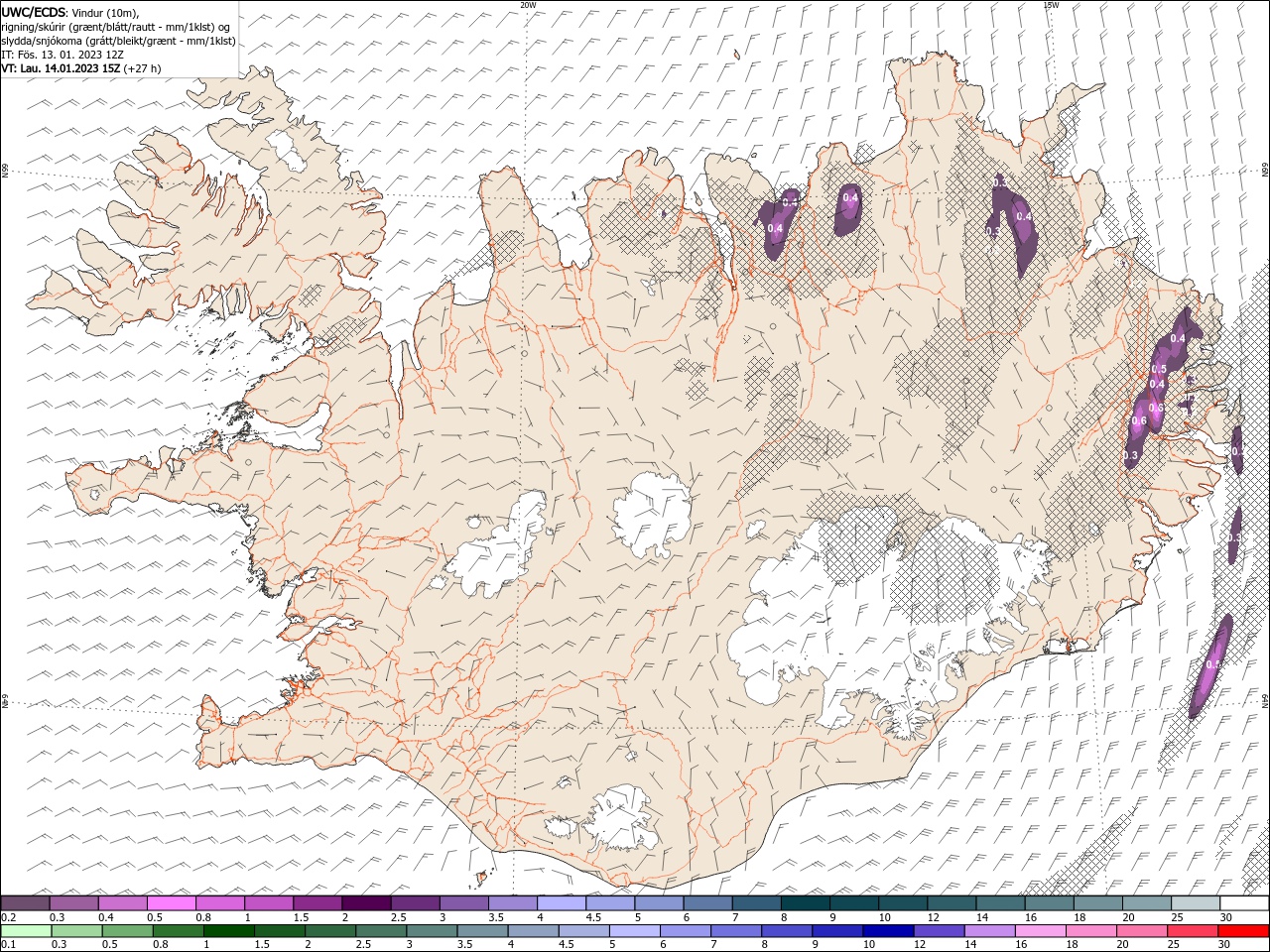Click the 0.2 value under the snow legend
1270x952 pixels.
pyautogui.click(x=8, y=917)
